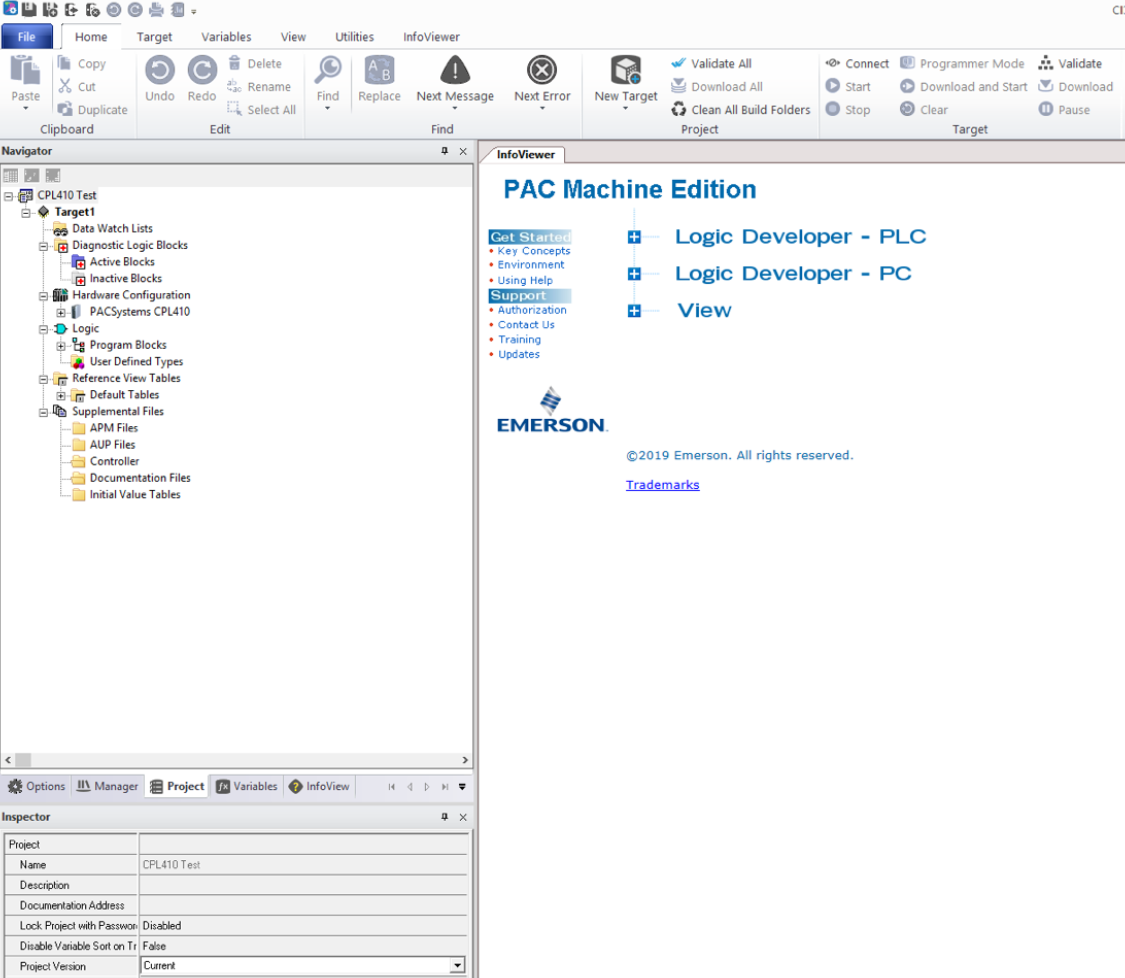Screen dimensions: 1125x978
Task: Click the Redo arrow icon
Action: (202, 70)
